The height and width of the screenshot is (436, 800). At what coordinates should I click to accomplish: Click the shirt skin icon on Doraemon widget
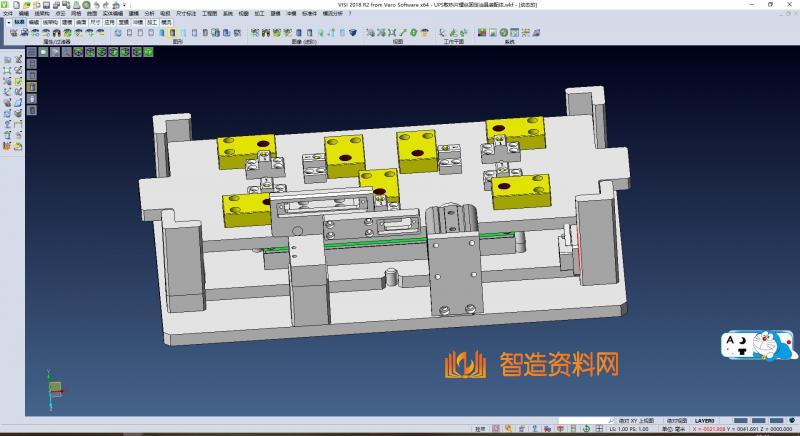pos(742,351)
